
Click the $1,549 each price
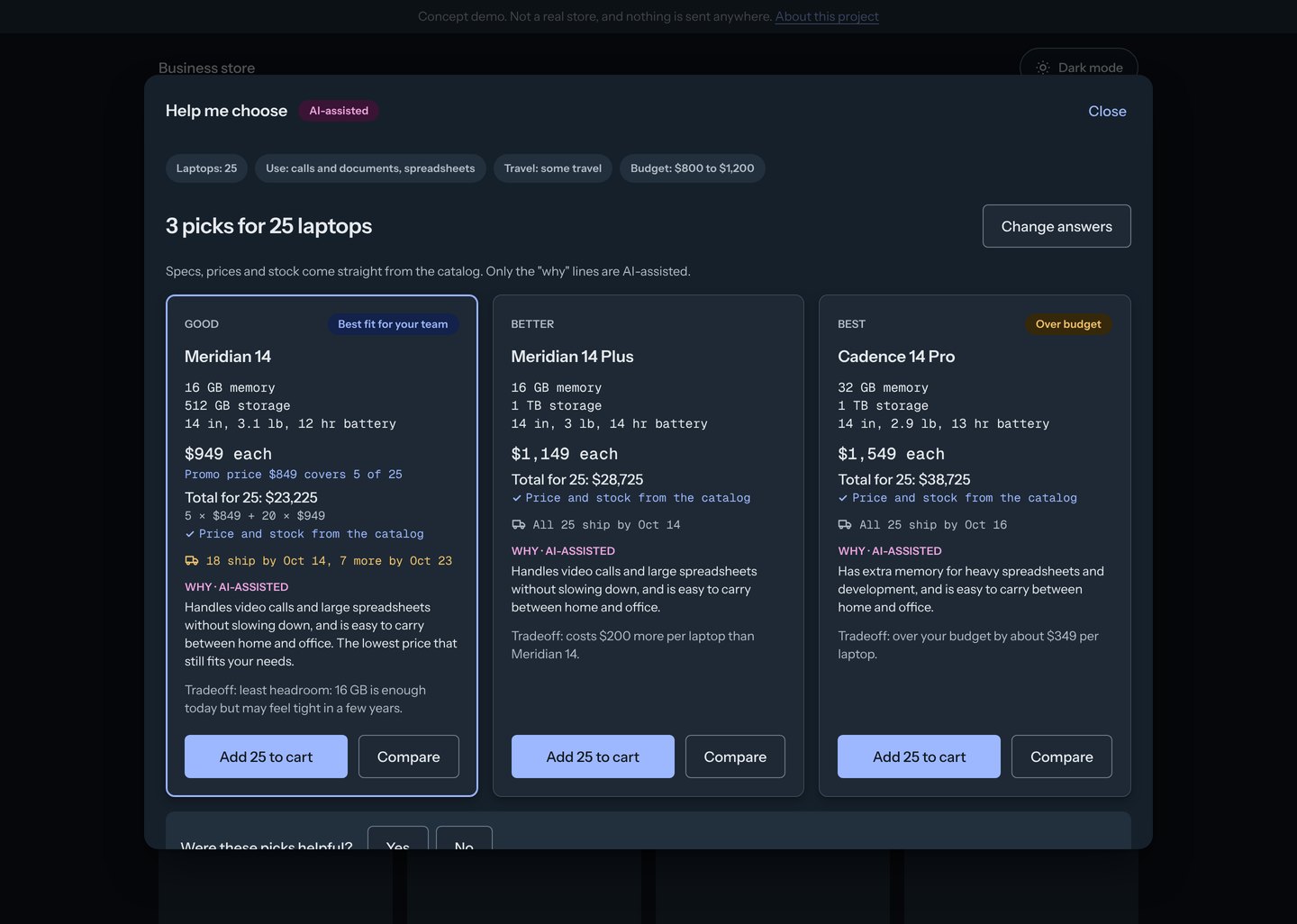click(892, 454)
